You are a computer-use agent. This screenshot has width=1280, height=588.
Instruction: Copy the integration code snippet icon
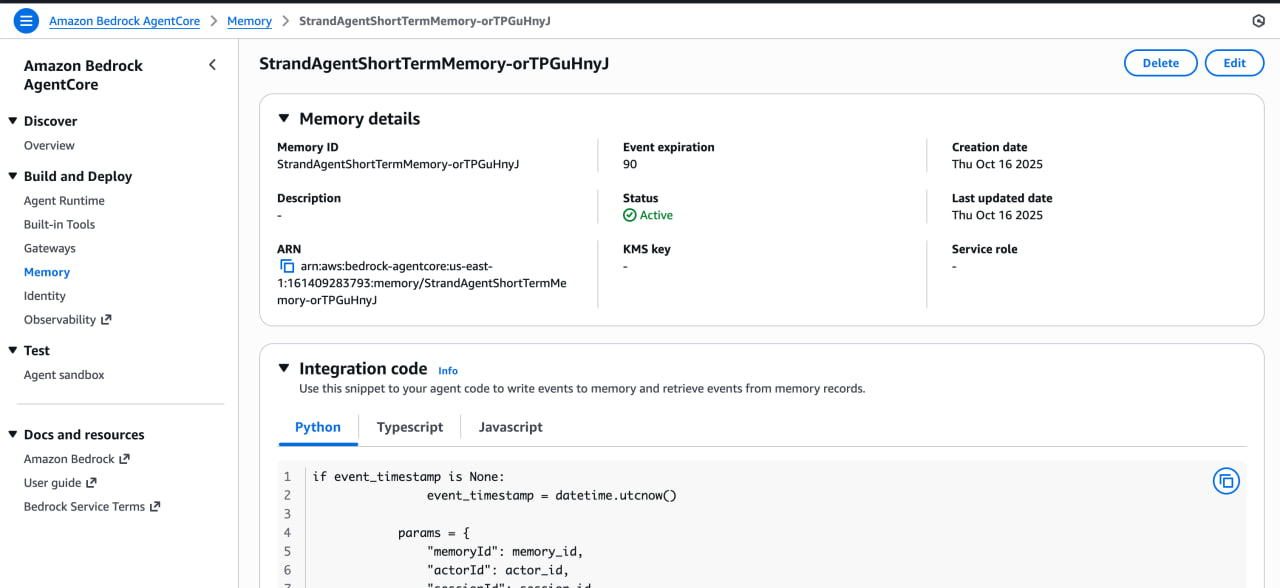(1226, 481)
